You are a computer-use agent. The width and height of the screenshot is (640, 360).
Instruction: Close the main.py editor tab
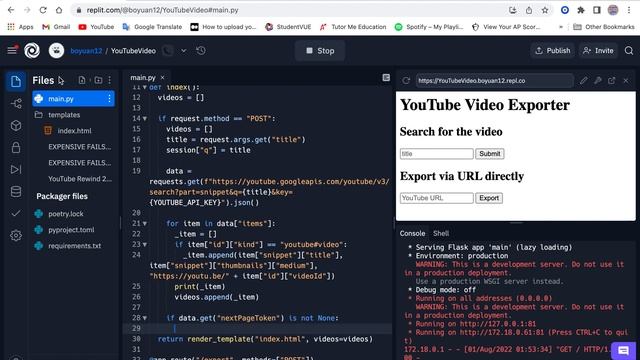pyautogui.click(x=162, y=78)
